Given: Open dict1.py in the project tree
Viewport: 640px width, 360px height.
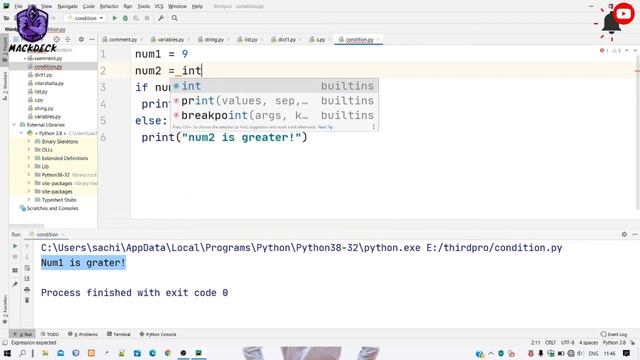Looking at the screenshot, I should (x=43, y=75).
